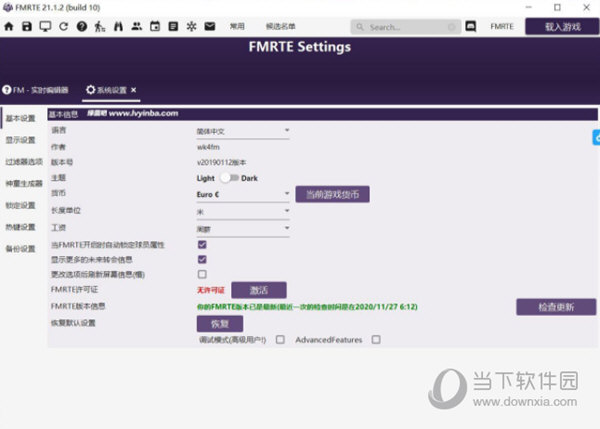The image size is (600, 429).
Task: Go to the Home icon in the toolbar
Action: coord(9,26)
